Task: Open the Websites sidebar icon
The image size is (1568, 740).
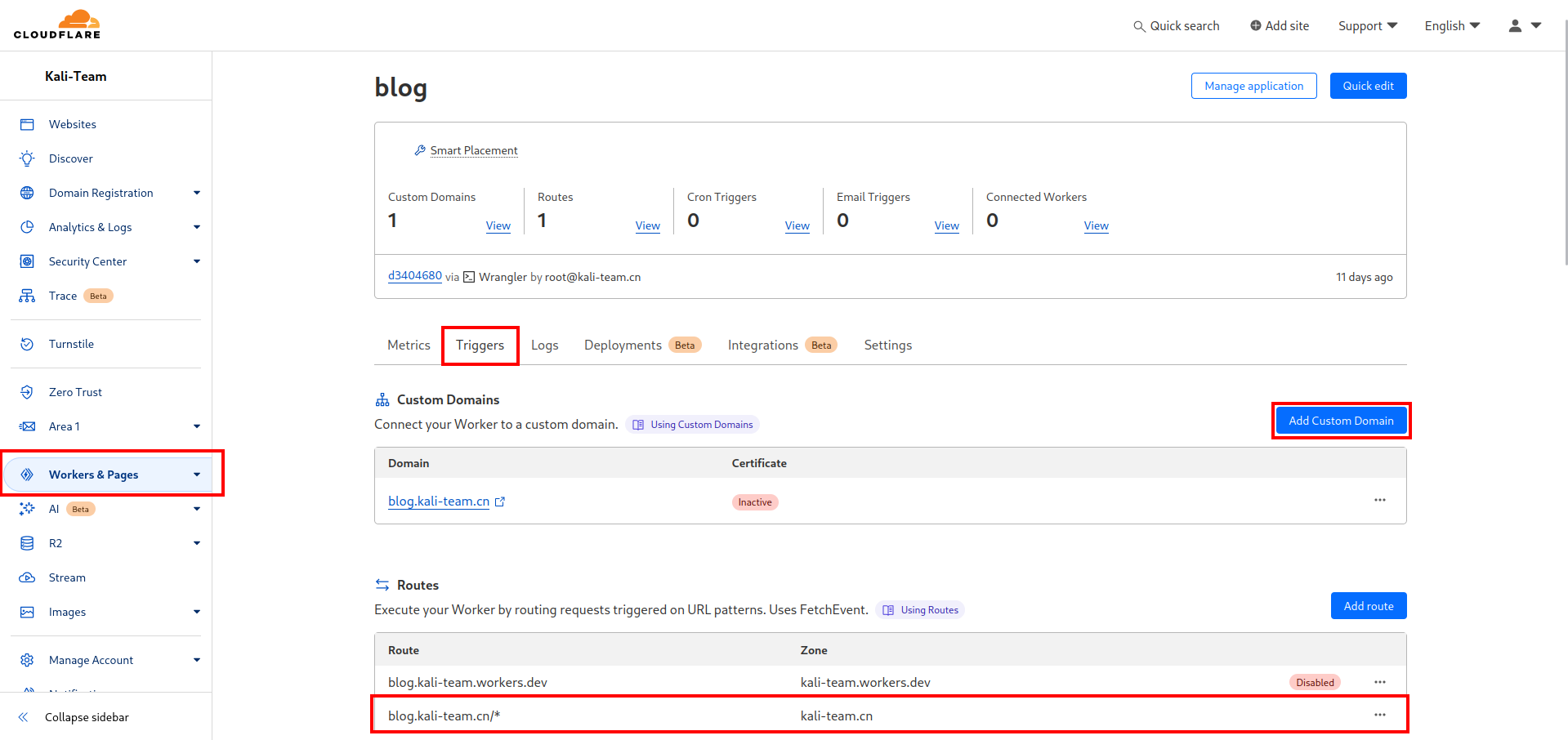Action: 27,124
